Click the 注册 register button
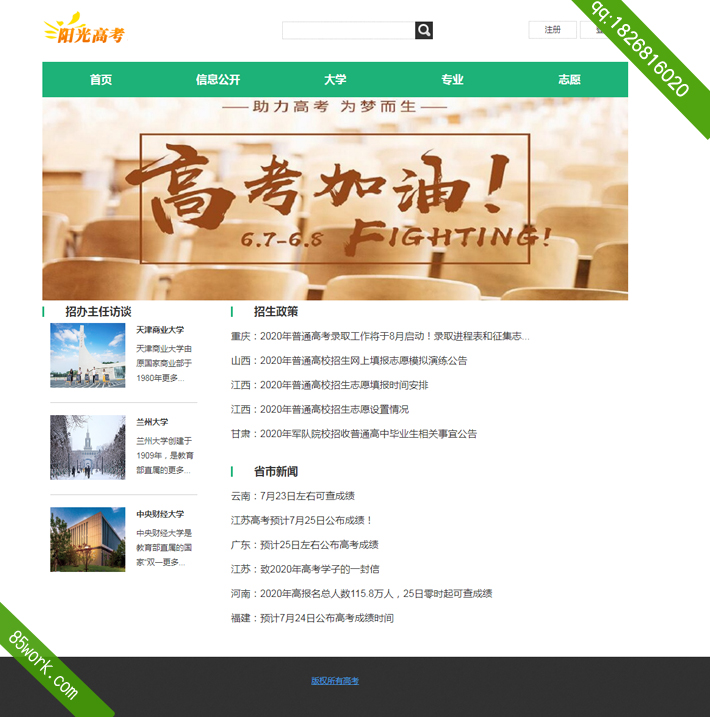710x717 pixels. [552, 30]
